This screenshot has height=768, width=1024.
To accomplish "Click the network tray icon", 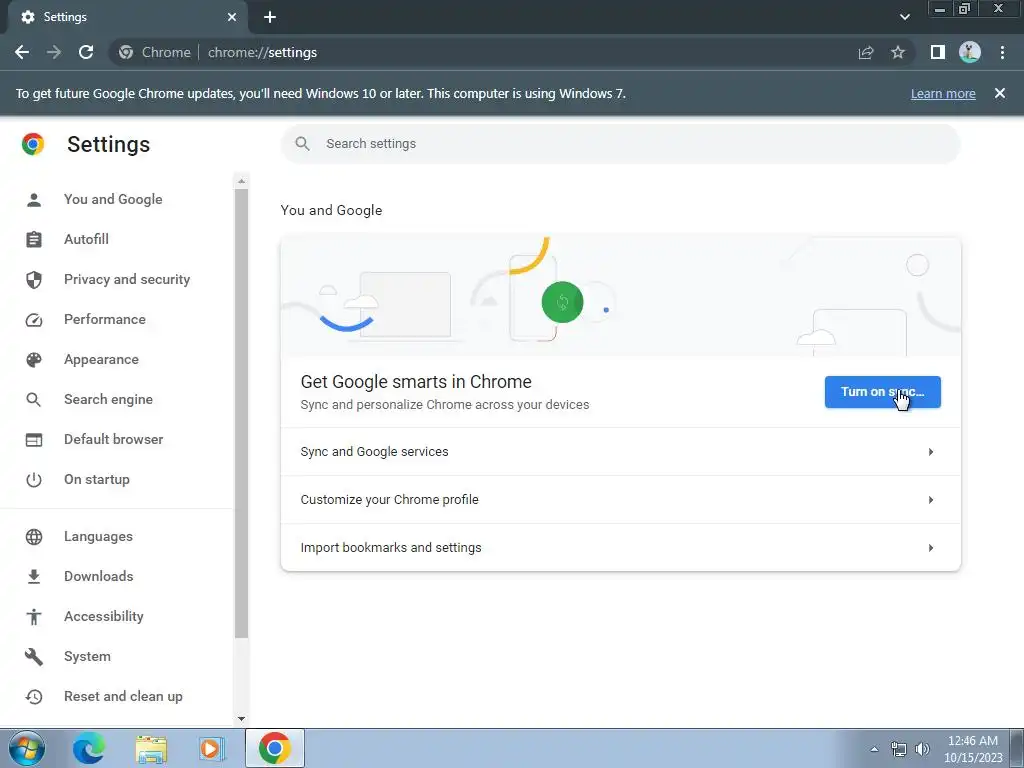I will (x=899, y=749).
